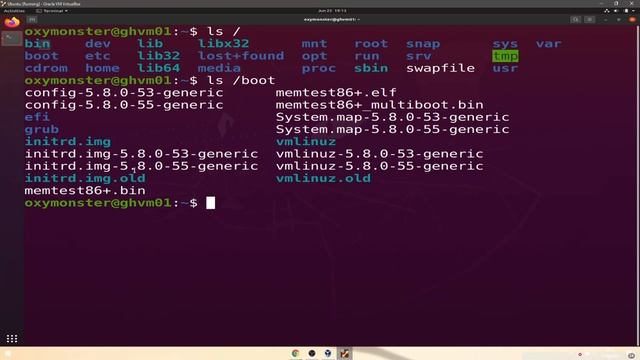This screenshot has height=360, width=640.
Task: Click the 'memtest86+.elf' file name
Action: (x=336, y=93)
